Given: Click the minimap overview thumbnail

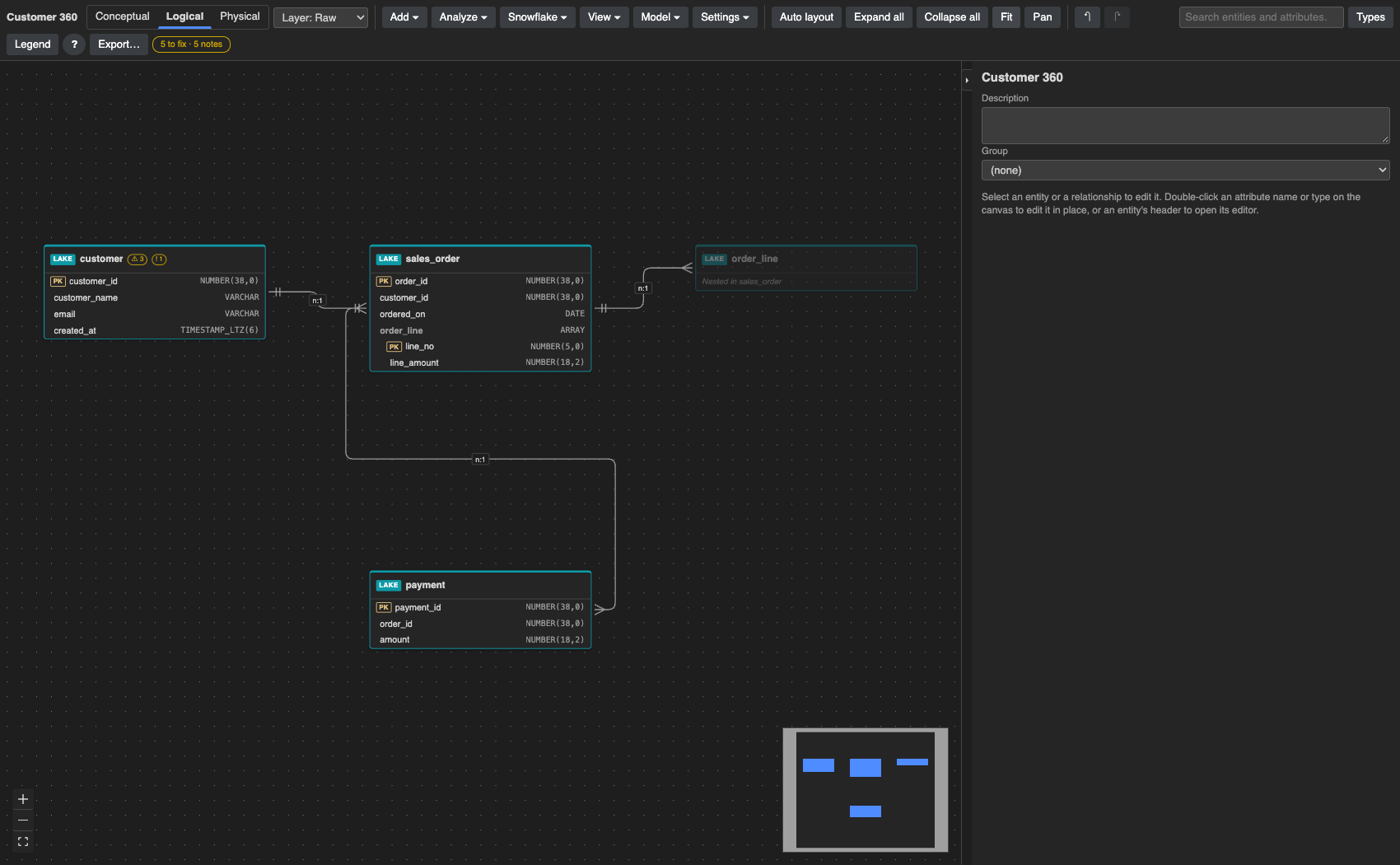Looking at the screenshot, I should click(866, 790).
